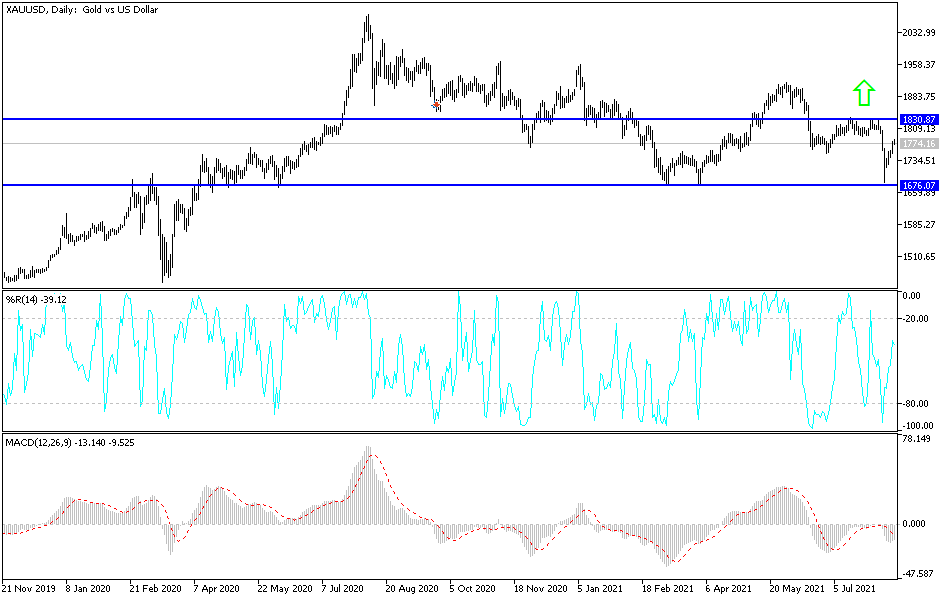
Task: Click the 22 May 2020 date label
Action: pos(285,588)
